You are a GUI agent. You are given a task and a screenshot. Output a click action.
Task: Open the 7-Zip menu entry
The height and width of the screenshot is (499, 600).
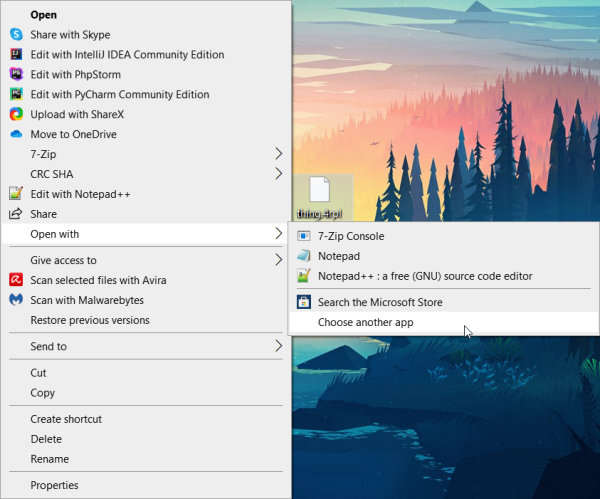(x=146, y=154)
